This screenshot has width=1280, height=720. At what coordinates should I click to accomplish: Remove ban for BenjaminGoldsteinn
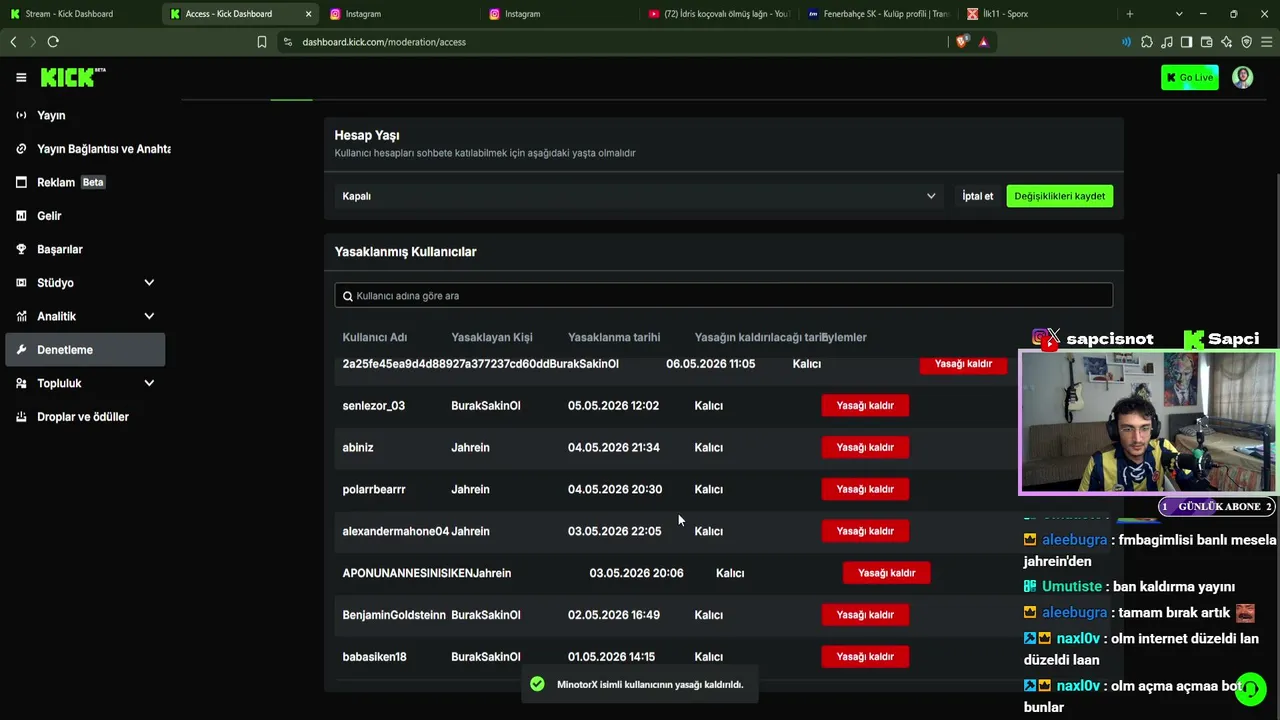point(865,615)
